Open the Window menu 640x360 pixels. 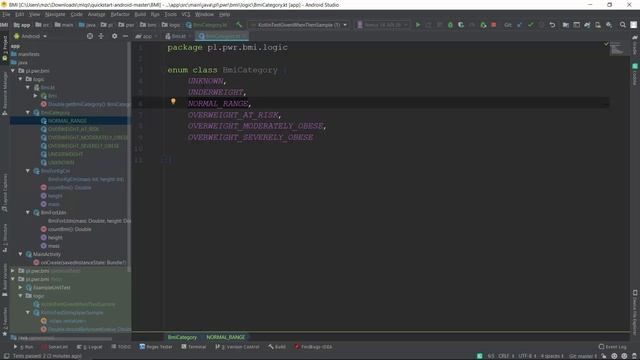(204, 14)
